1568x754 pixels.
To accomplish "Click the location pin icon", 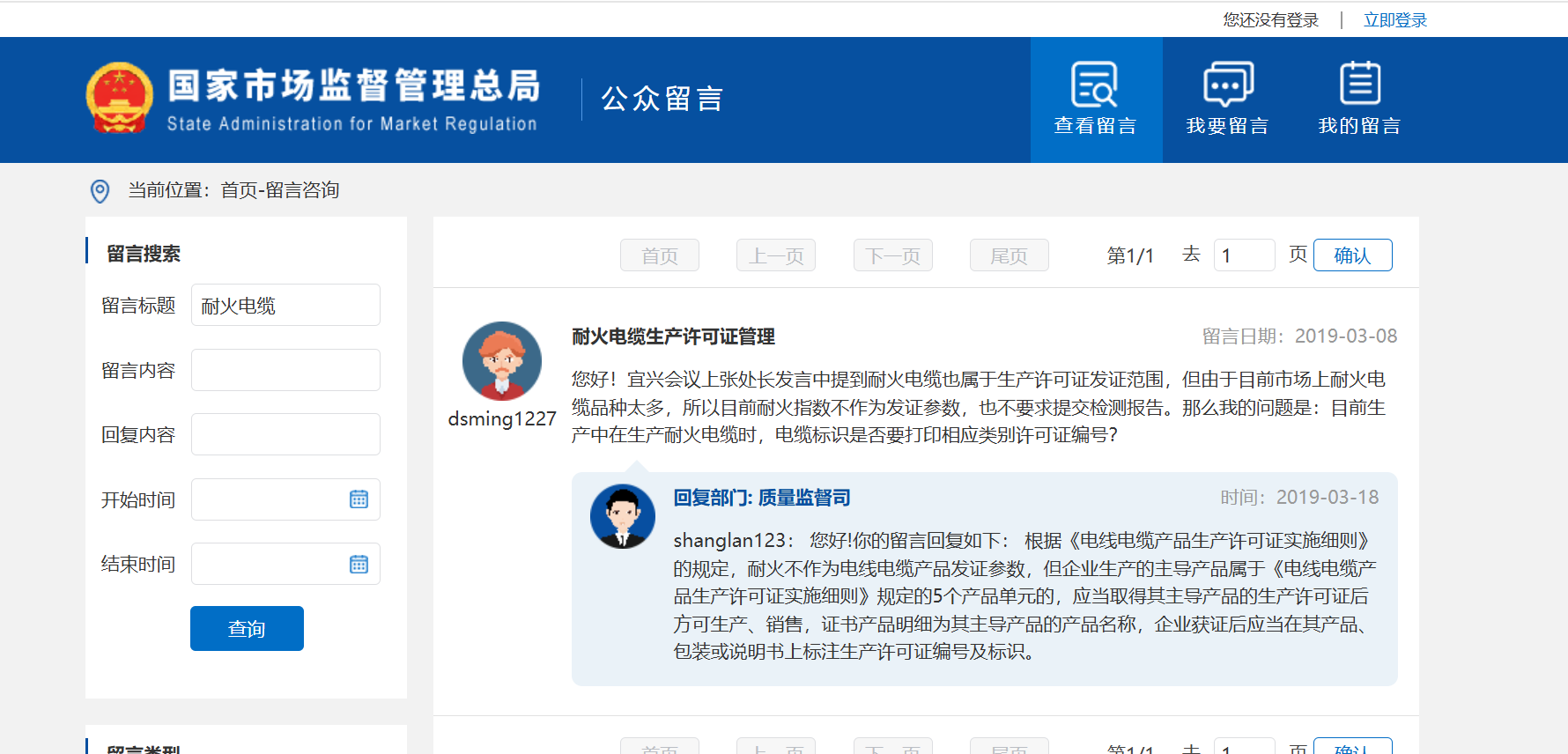I will [100, 191].
